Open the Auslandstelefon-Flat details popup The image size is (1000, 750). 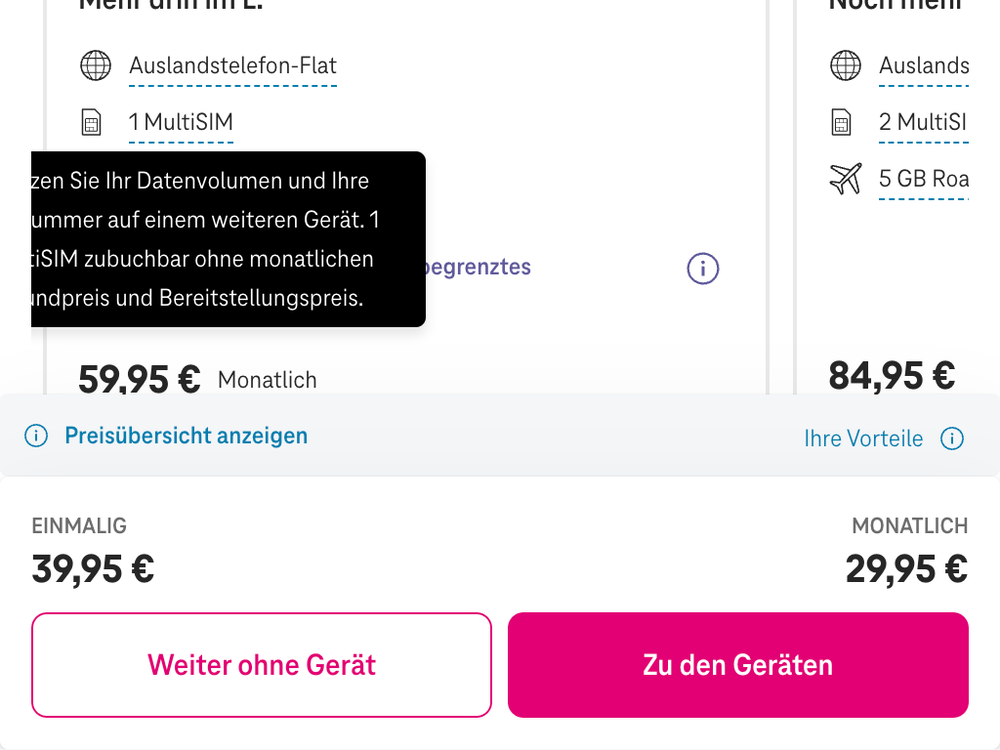(233, 66)
